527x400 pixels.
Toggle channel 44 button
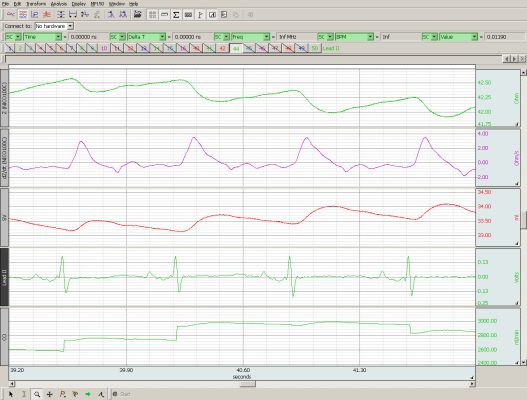[x=236, y=48]
